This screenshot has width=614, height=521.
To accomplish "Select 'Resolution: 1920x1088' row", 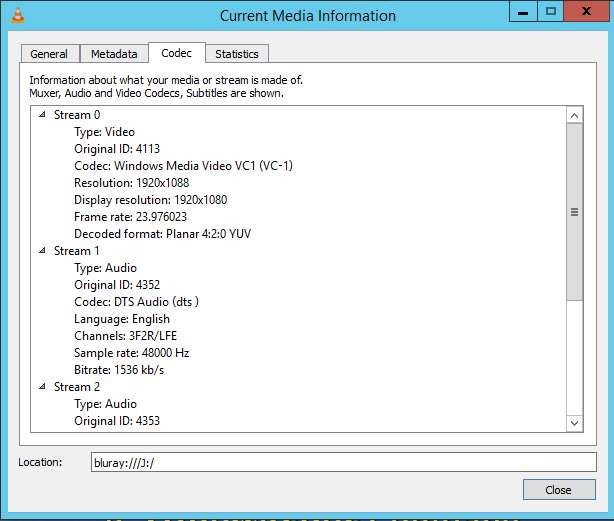I will [x=132, y=183].
